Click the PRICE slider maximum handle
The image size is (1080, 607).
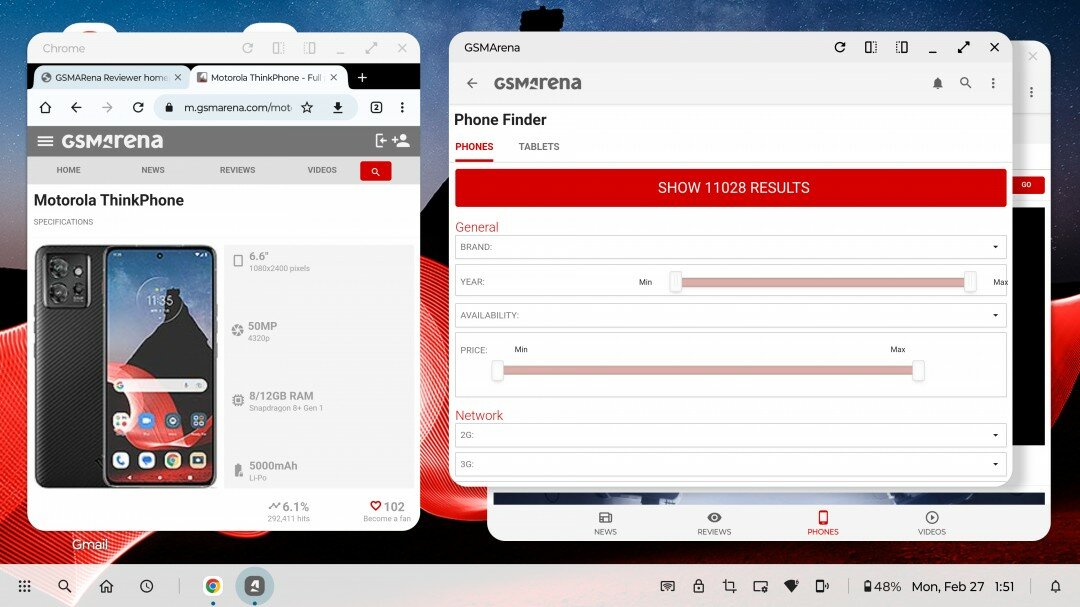[918, 371]
